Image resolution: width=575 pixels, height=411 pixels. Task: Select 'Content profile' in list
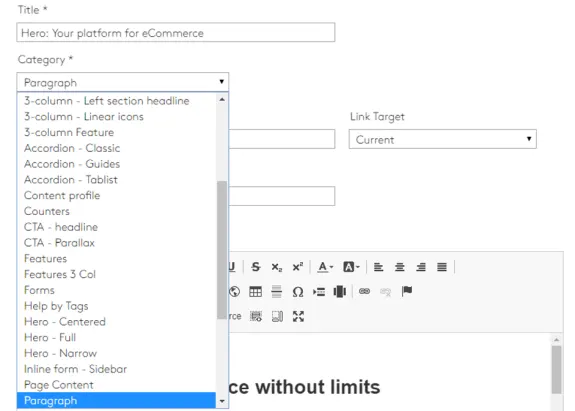pos(117,195)
